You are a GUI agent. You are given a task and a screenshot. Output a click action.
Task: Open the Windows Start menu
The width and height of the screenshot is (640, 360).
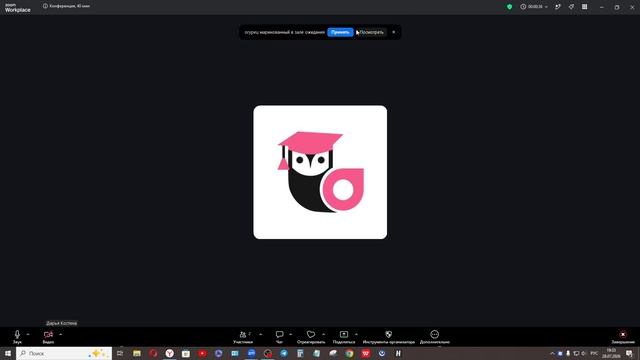[x=8, y=353]
